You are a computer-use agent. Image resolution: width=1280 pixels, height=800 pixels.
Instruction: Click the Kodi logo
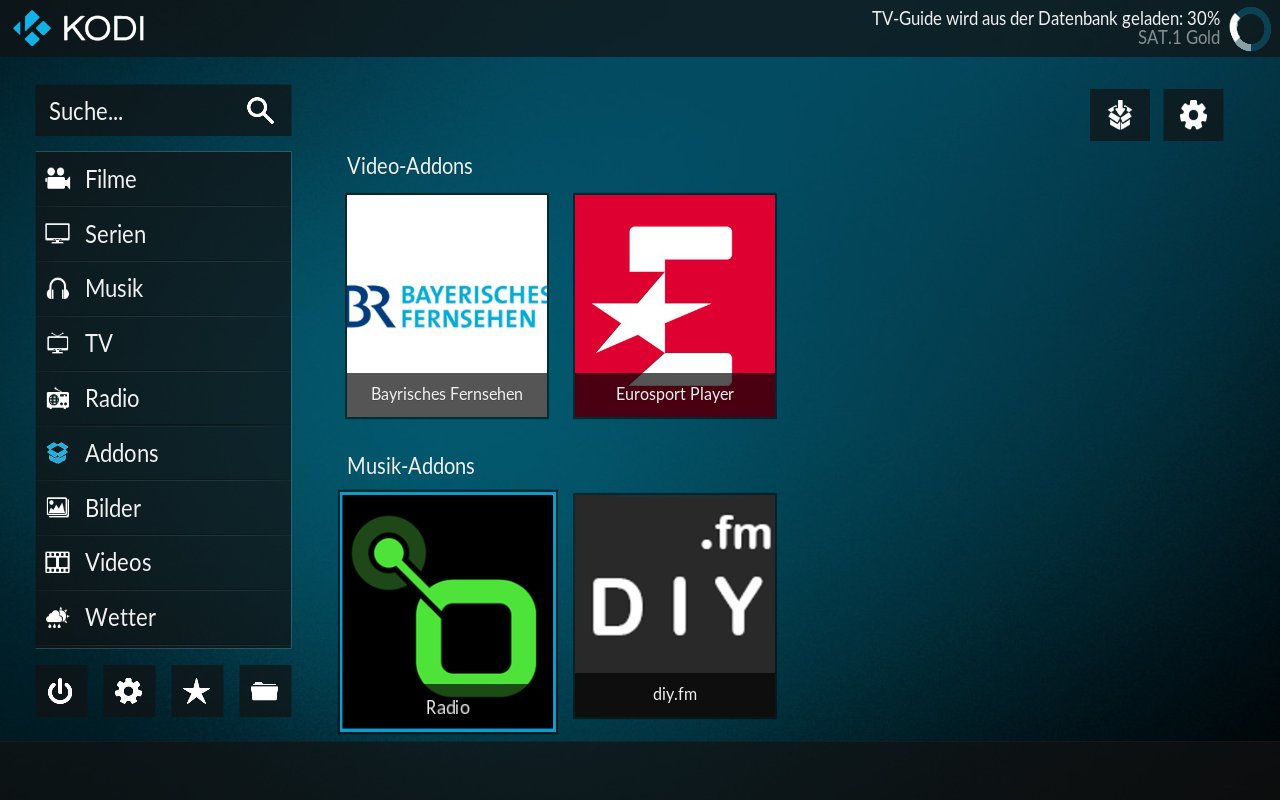point(79,28)
